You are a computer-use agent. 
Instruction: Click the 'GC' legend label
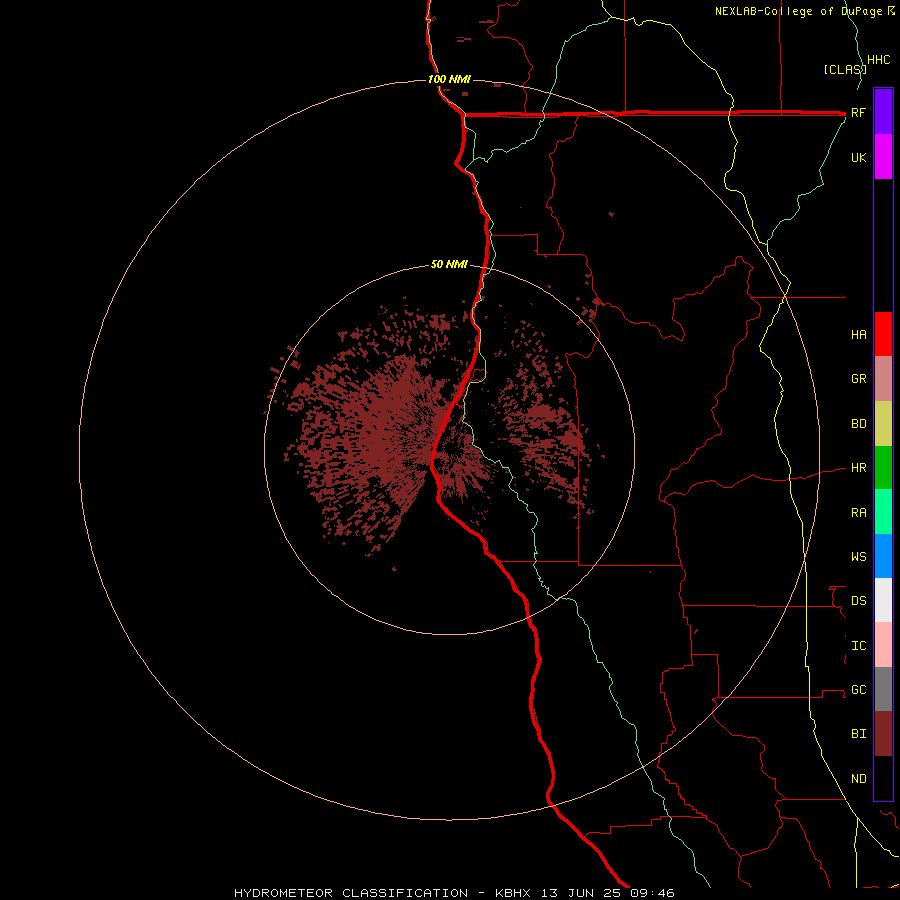[x=858, y=690]
